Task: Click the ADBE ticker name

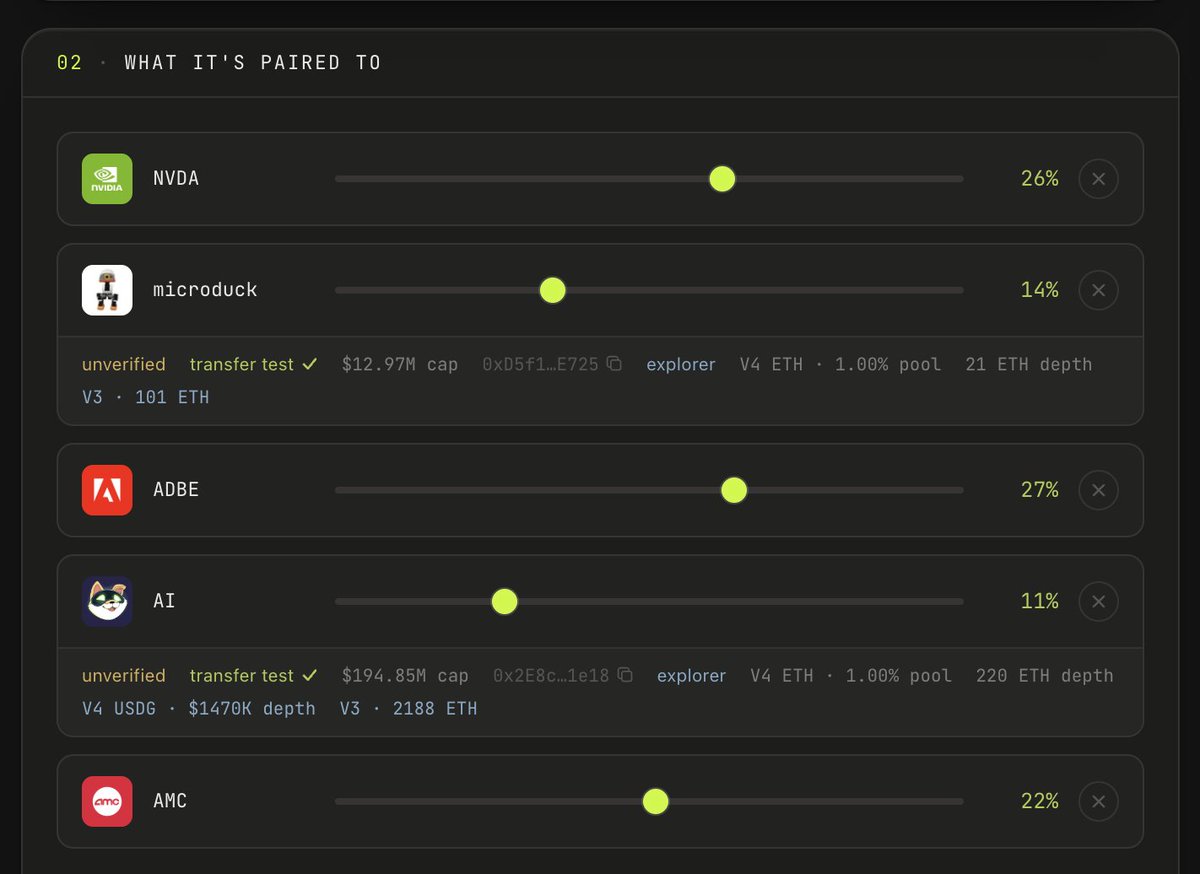Action: 176,490
